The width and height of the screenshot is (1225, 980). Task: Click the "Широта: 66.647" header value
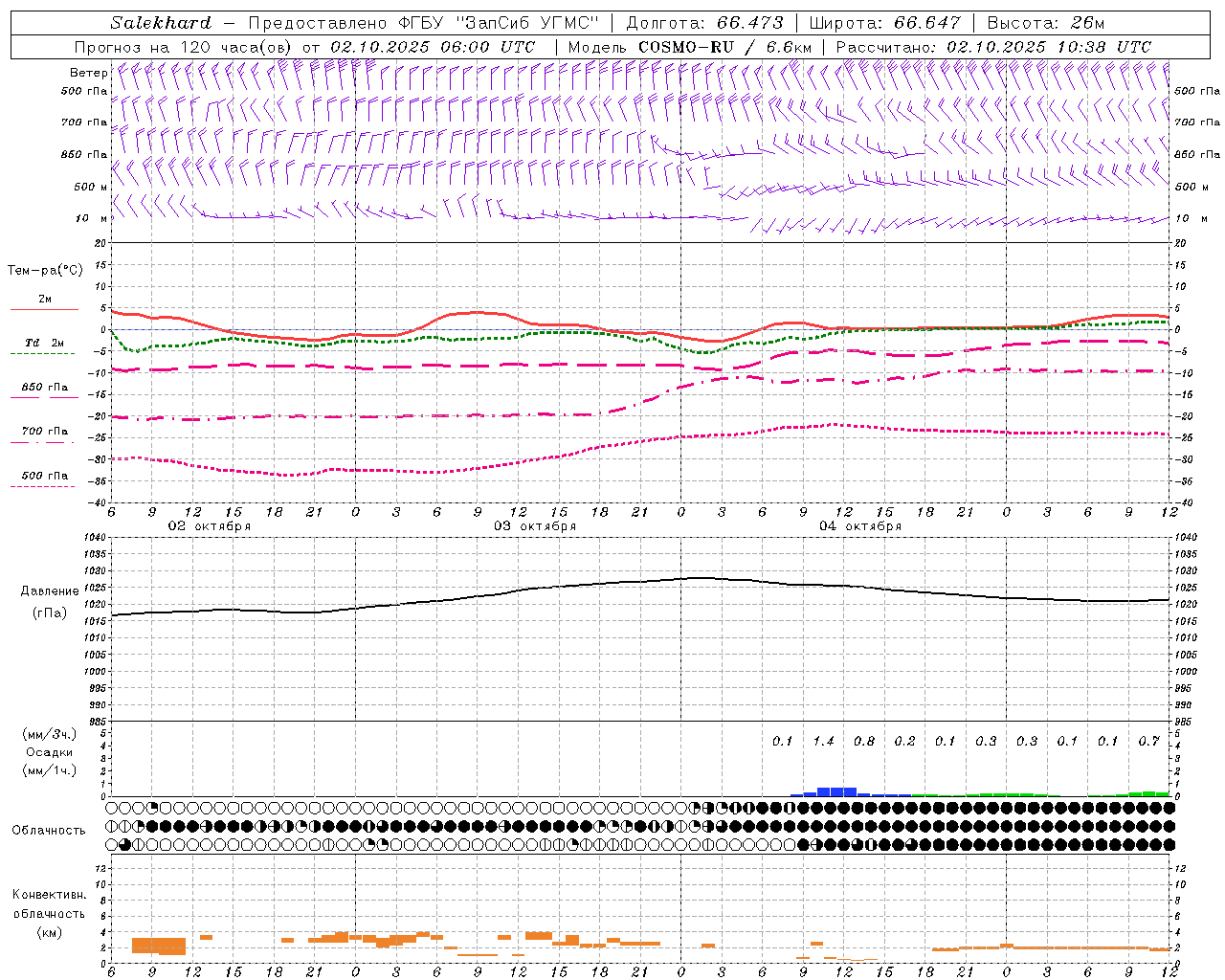(x=884, y=23)
